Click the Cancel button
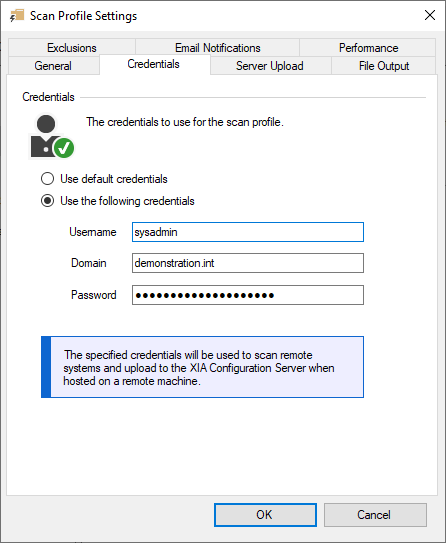This screenshot has height=543, width=446. point(375,515)
